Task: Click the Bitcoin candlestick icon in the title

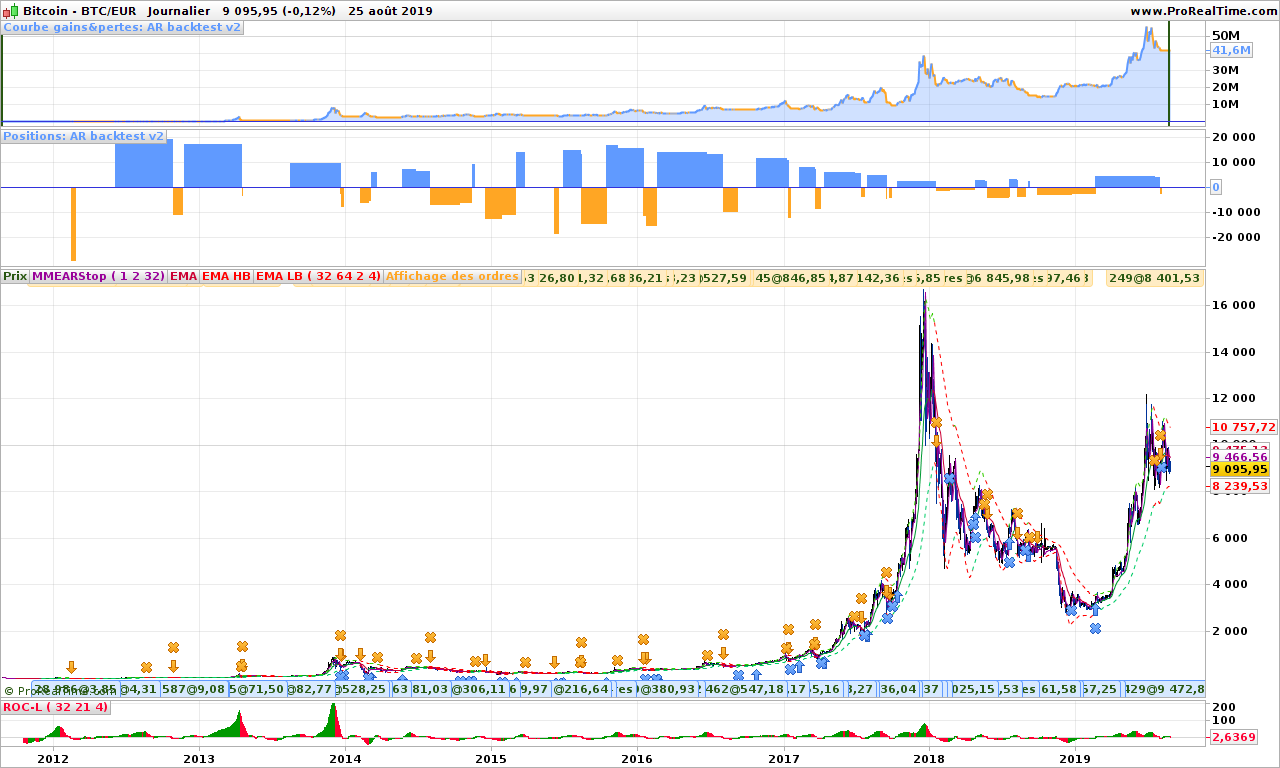Action: tap(11, 10)
